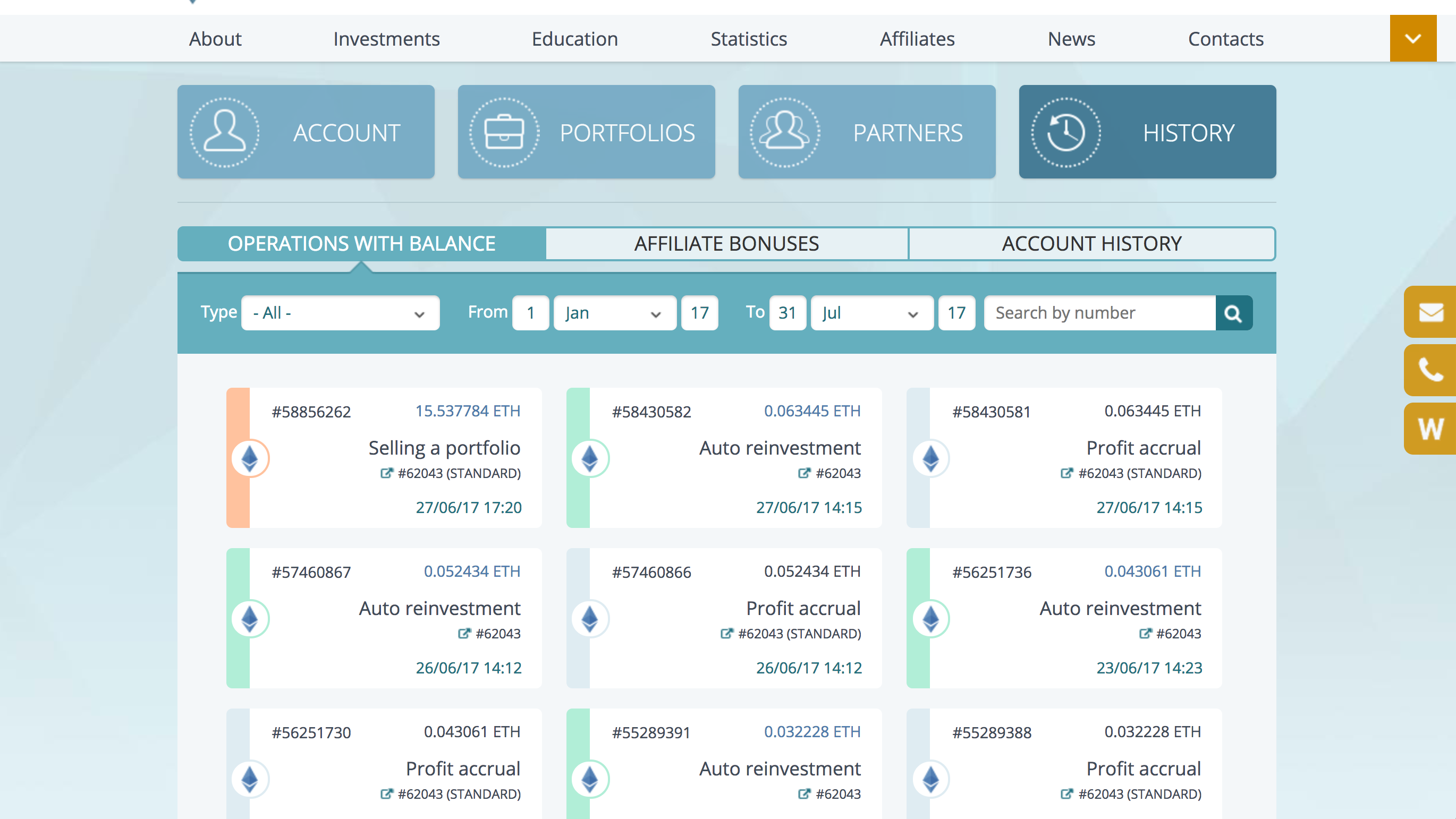Image resolution: width=1456 pixels, height=819 pixels.
Task: Click the phone call side button
Action: coord(1430,370)
